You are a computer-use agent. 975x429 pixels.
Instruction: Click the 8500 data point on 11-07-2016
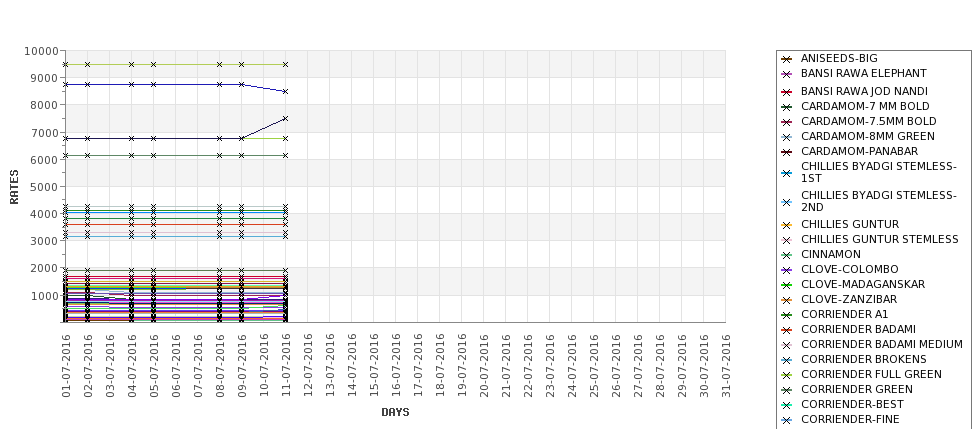(x=285, y=91)
